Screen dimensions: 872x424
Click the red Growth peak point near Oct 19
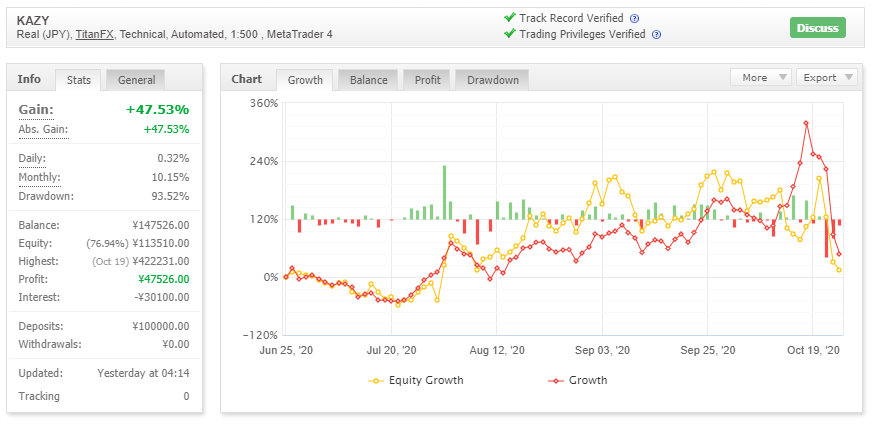click(x=806, y=123)
